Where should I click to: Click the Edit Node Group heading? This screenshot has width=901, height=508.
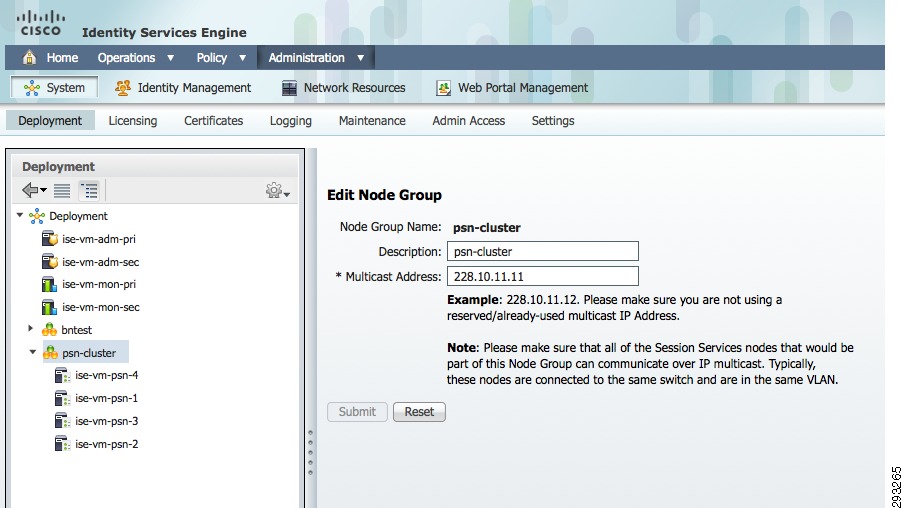(x=384, y=195)
